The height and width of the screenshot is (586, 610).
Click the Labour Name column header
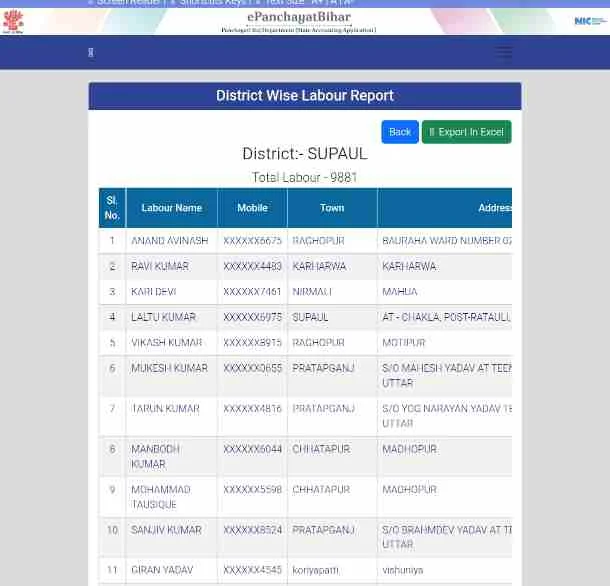point(171,208)
